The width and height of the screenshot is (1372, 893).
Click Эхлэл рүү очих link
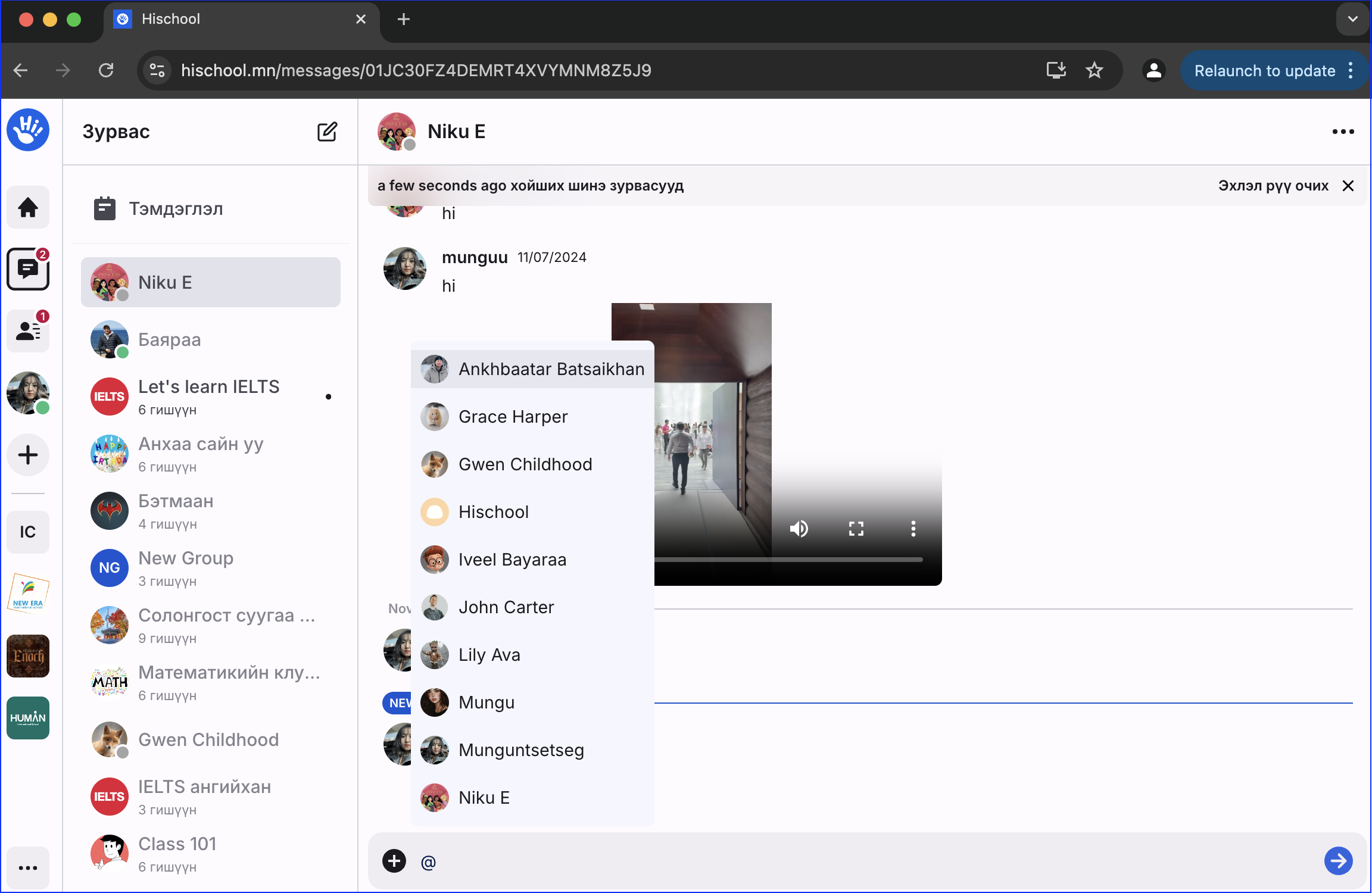click(1273, 186)
